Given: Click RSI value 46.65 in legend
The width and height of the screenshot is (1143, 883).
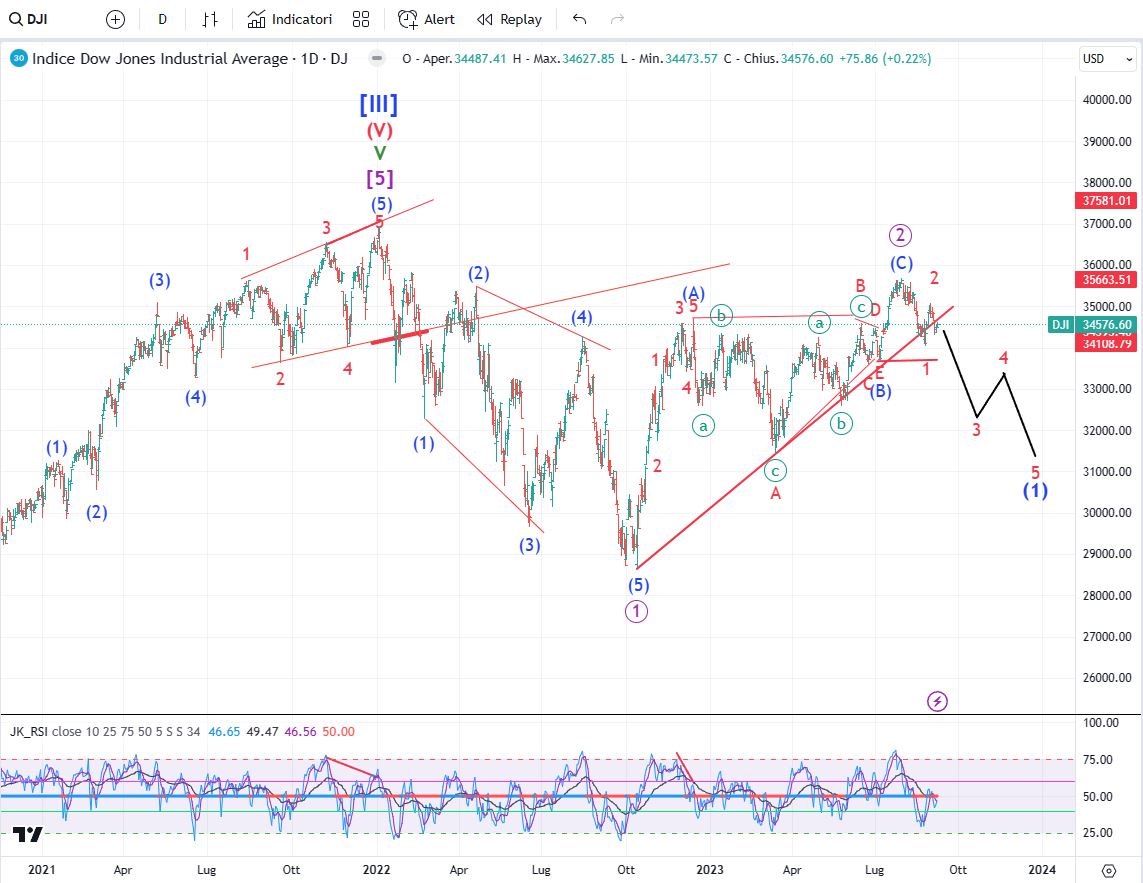Looking at the screenshot, I should click(224, 731).
